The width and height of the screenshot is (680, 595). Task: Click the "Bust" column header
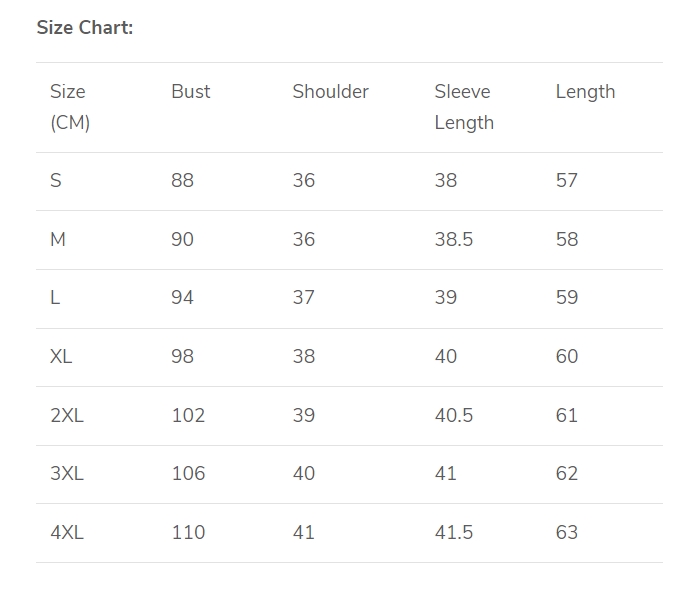(x=191, y=92)
